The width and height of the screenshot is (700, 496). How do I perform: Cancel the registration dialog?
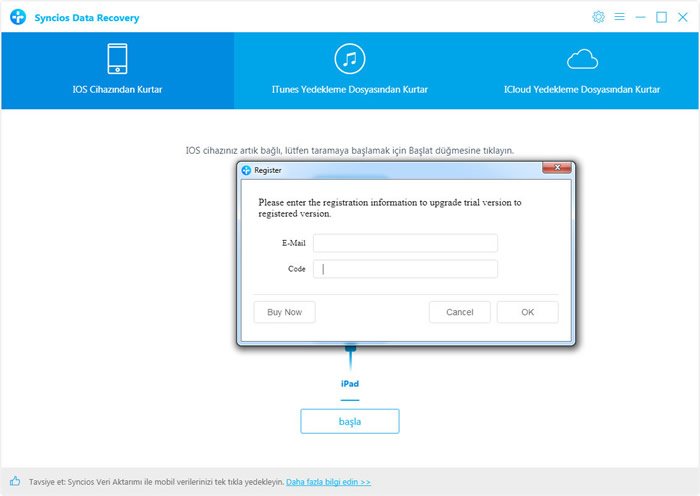point(459,312)
